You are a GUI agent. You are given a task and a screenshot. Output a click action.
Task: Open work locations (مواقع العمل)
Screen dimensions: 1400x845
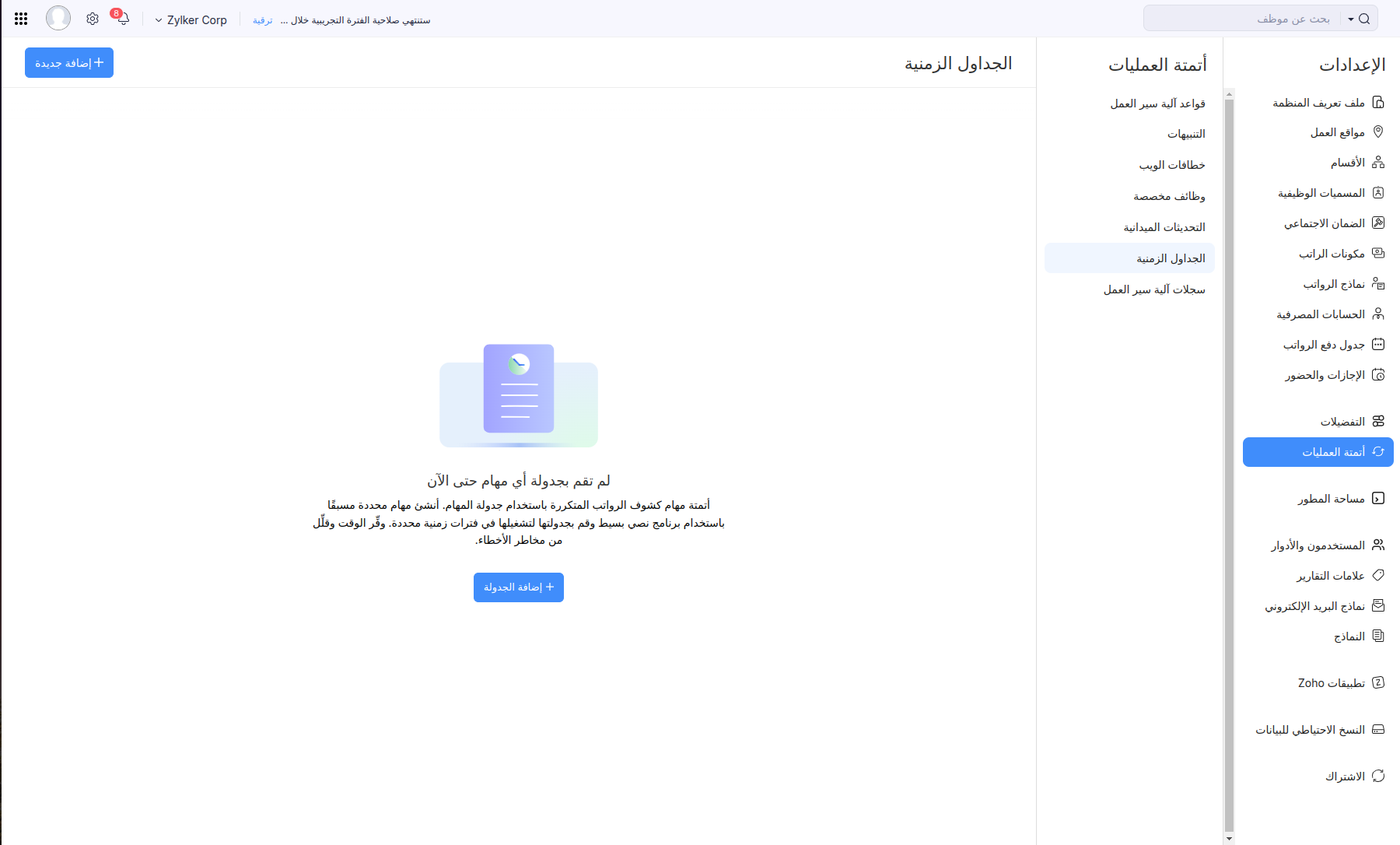coord(1337,132)
